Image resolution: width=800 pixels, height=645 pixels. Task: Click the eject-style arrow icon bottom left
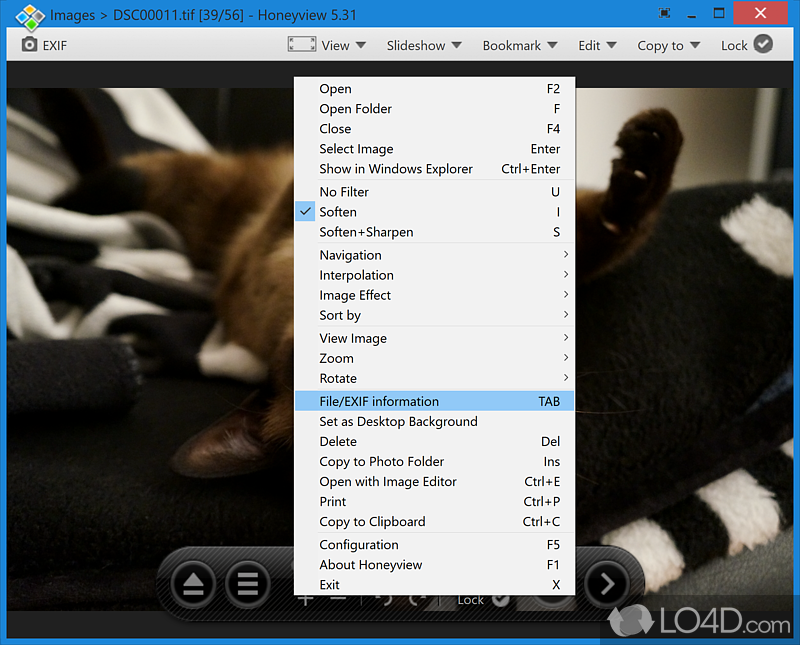point(192,583)
